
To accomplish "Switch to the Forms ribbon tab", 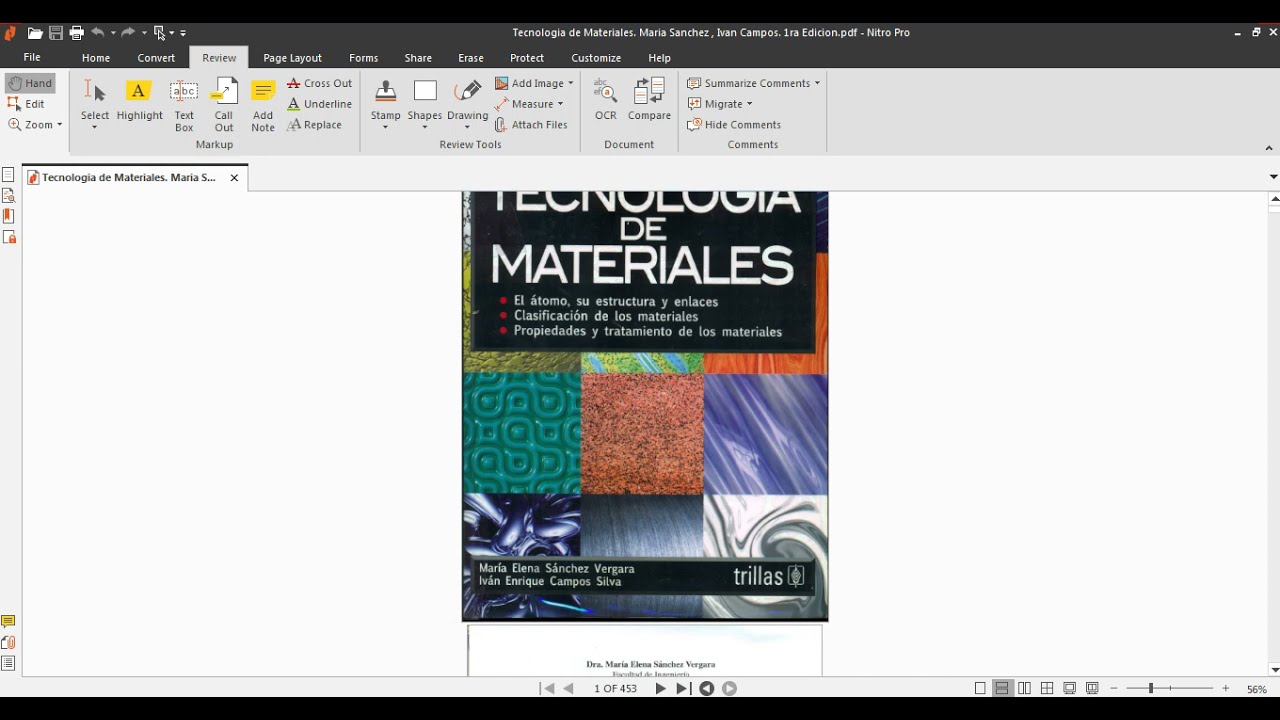I will tap(363, 58).
